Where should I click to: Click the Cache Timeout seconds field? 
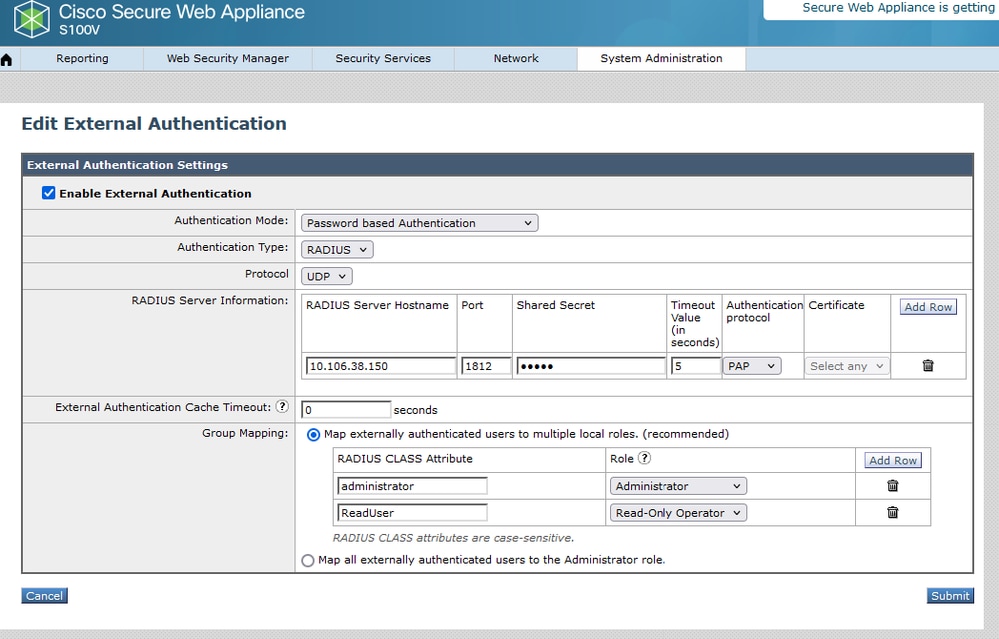[346, 410]
